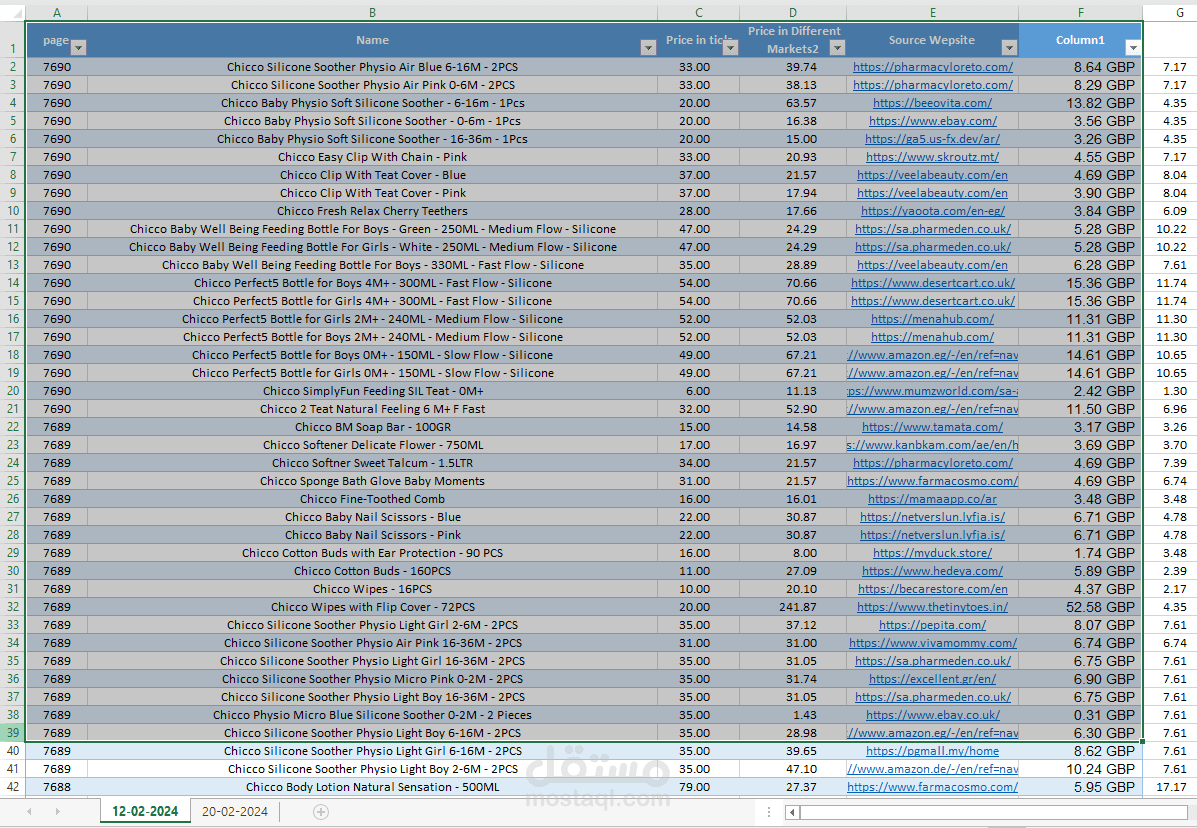1197x828 pixels.
Task: Select the 6.00 price cell in row 20
Action: [699, 391]
